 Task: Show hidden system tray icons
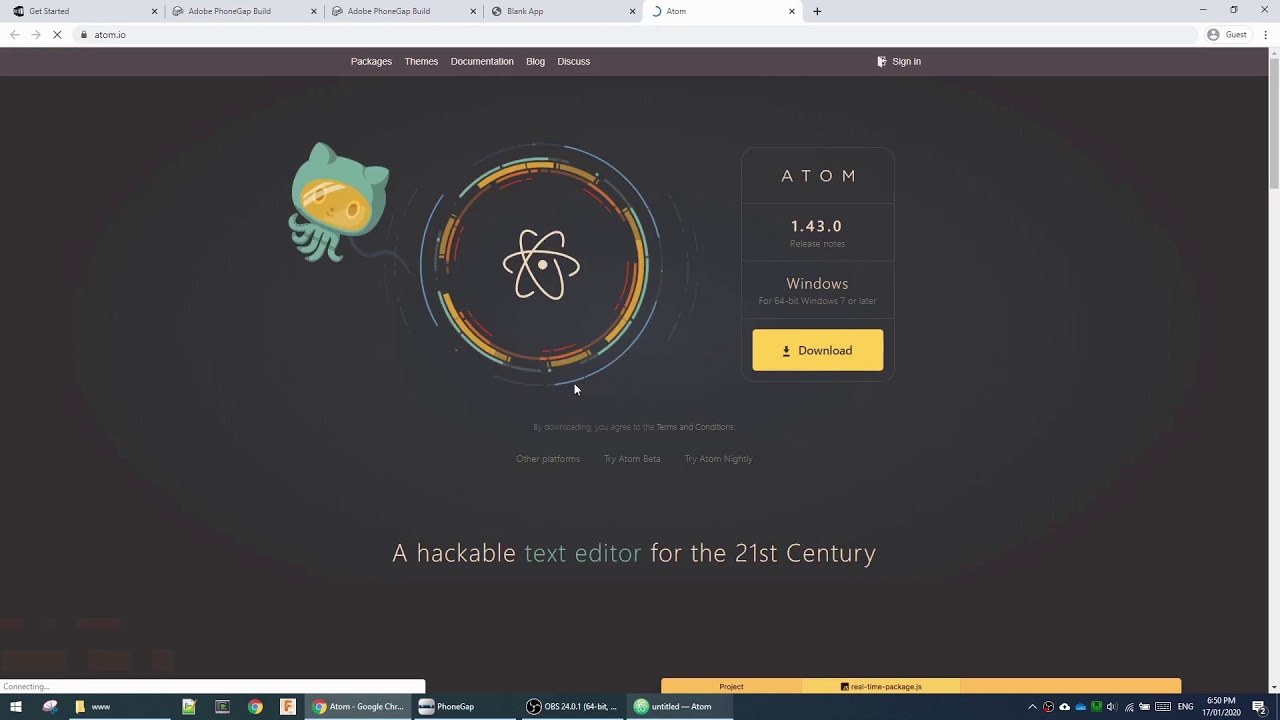(1032, 707)
